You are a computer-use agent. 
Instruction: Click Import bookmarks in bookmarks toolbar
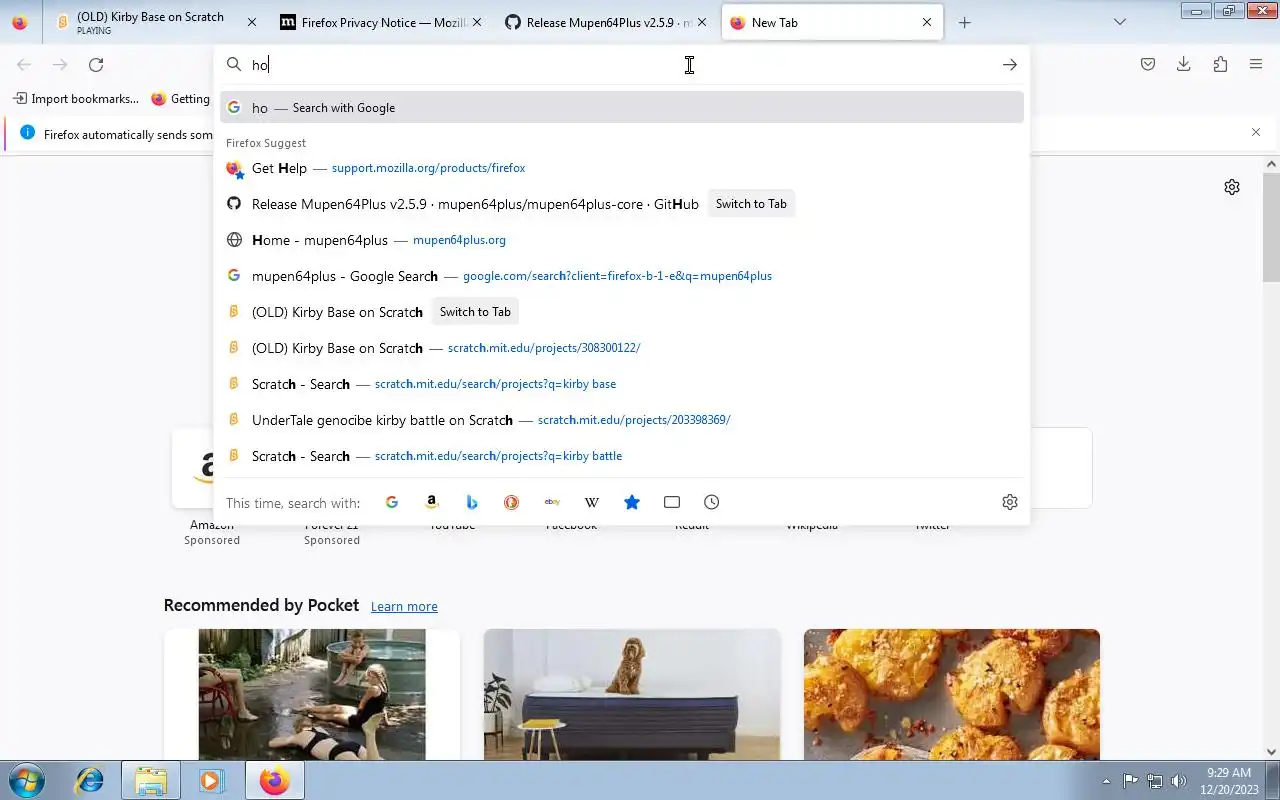click(x=76, y=99)
